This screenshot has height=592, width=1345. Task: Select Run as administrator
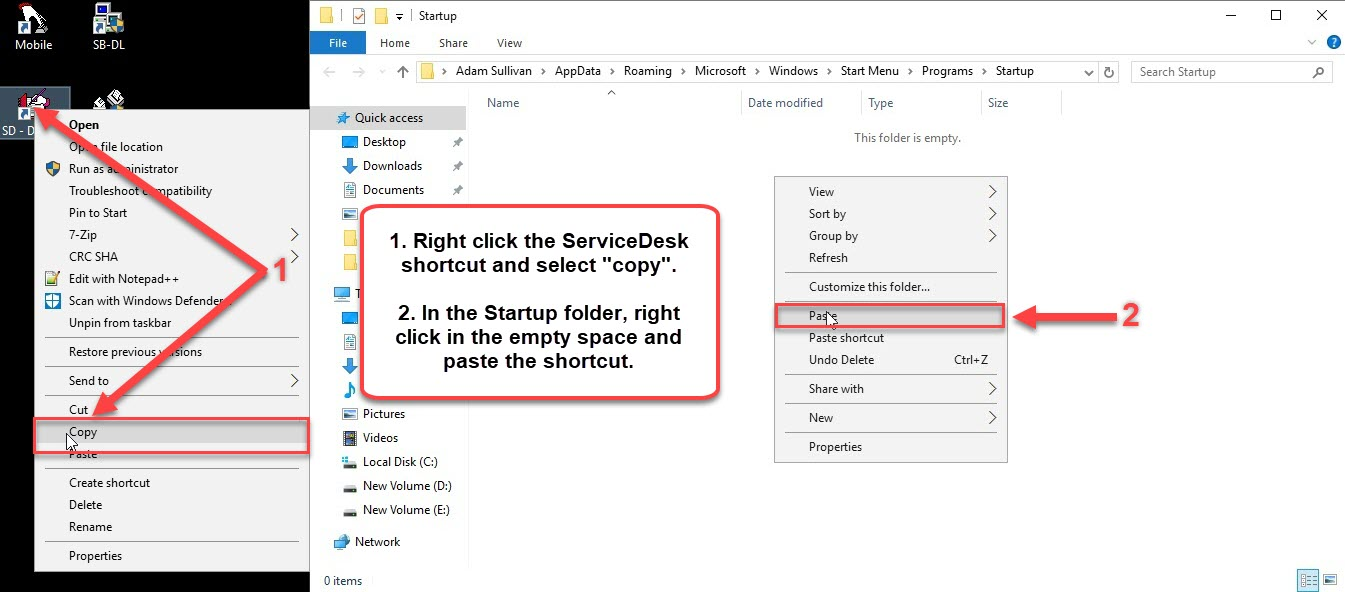123,169
